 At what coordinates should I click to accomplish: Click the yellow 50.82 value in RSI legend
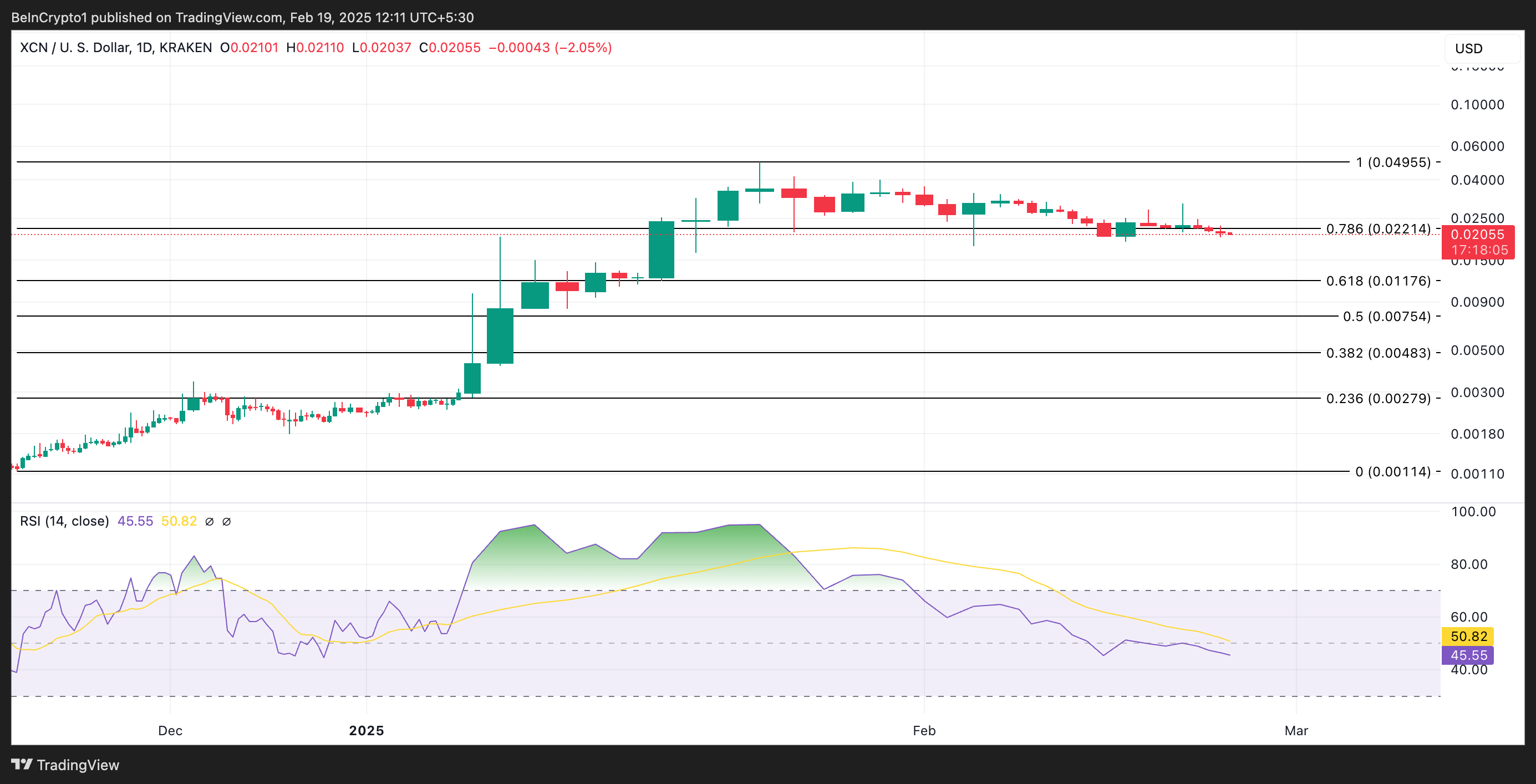[179, 521]
